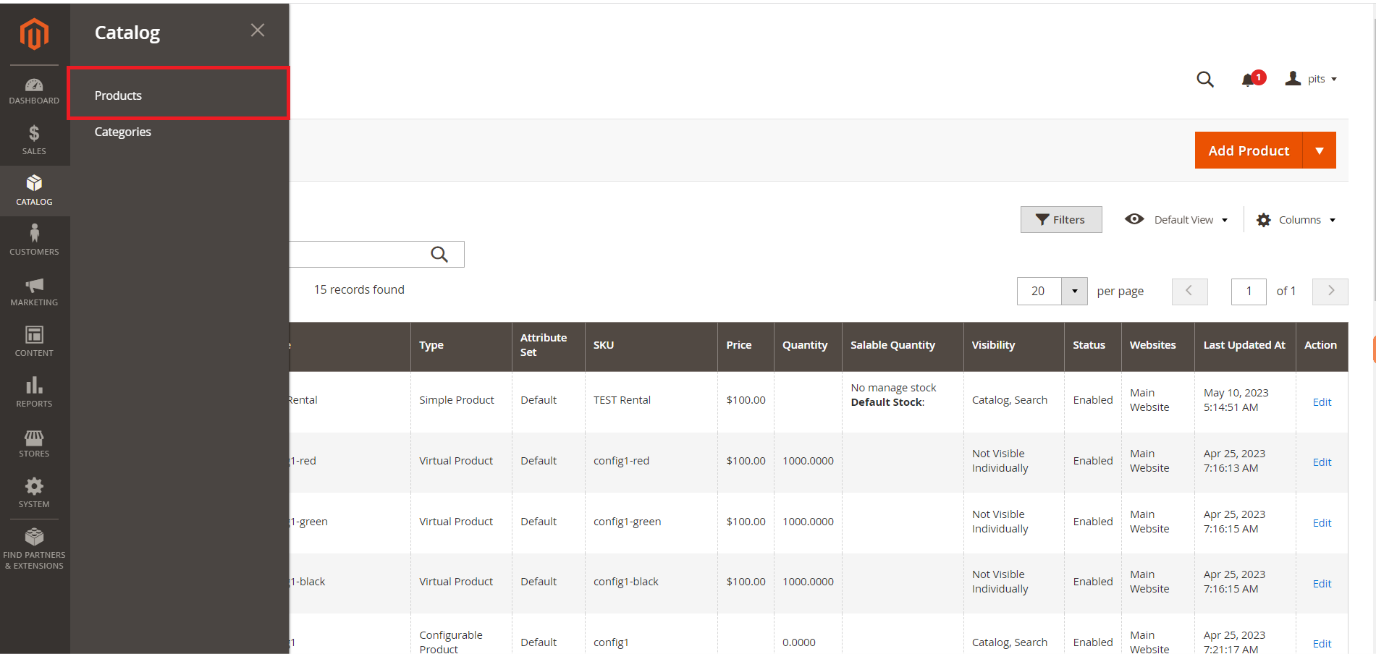Open the Default View dropdown
Viewport: 1376px width, 654px height.
coord(1177,220)
